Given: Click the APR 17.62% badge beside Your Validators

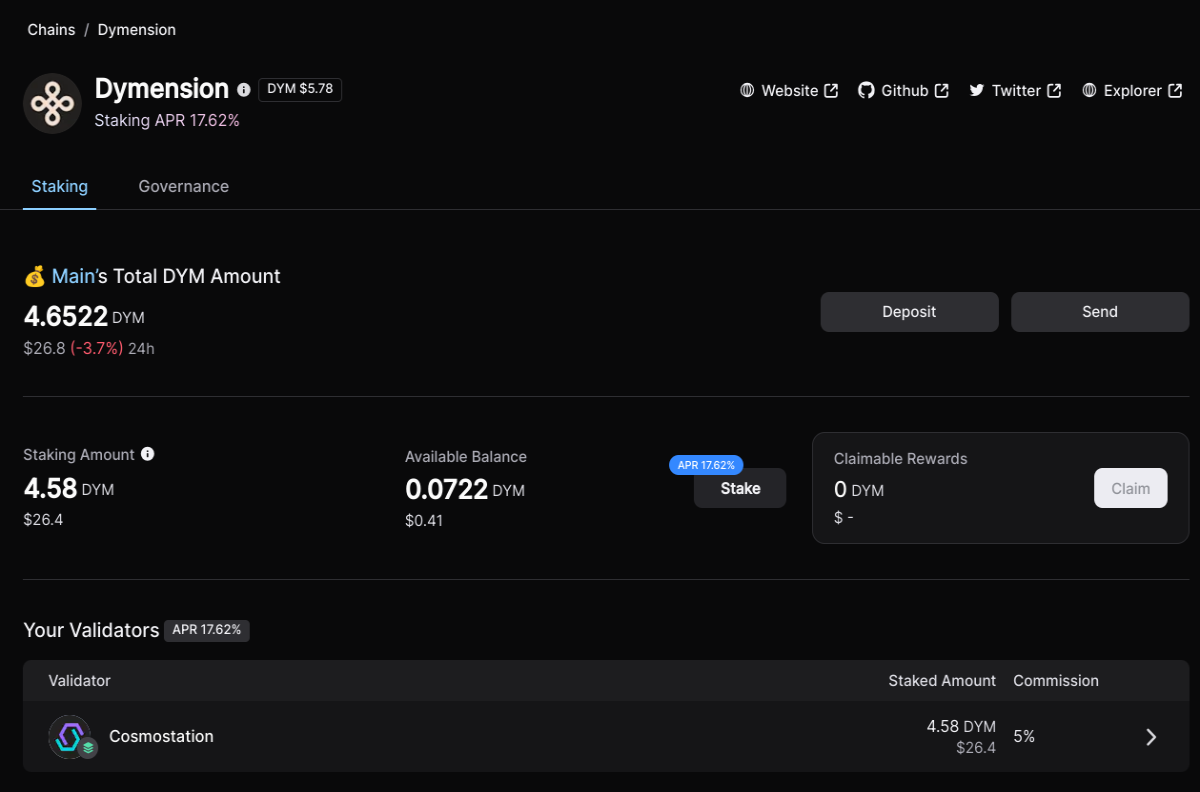Looking at the screenshot, I should click(x=207, y=630).
